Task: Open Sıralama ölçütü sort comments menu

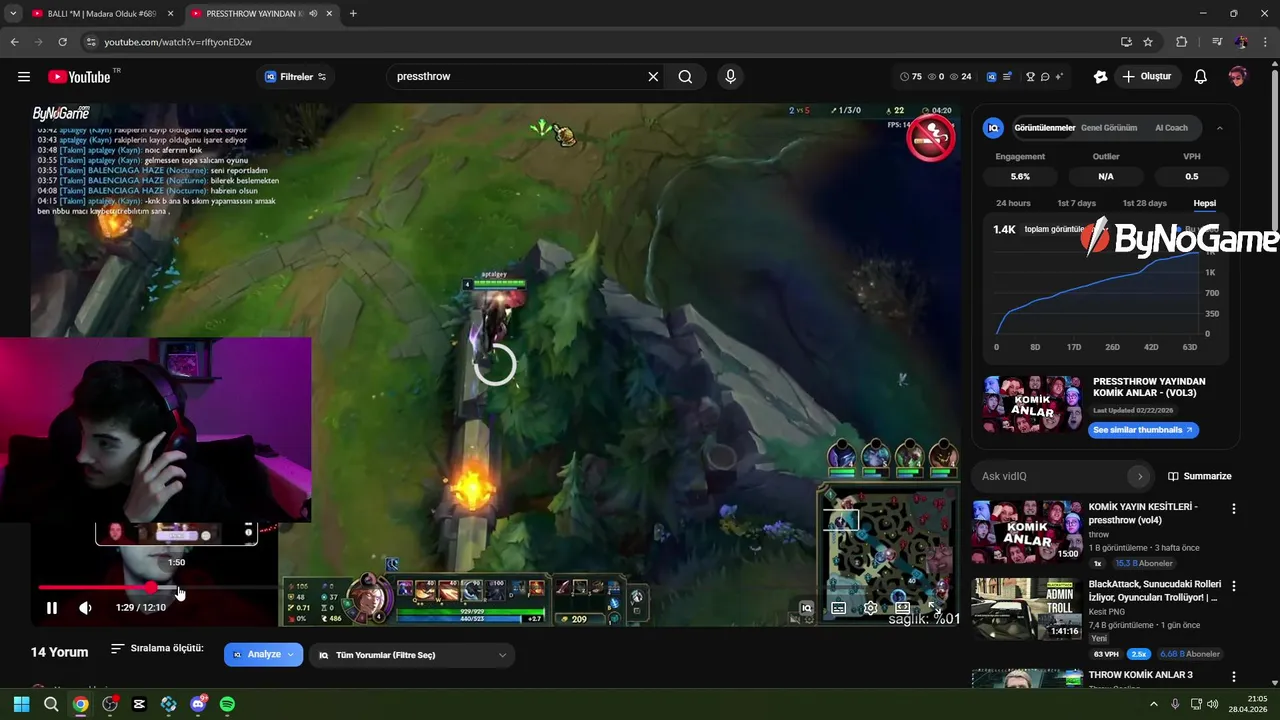Action: point(157,649)
